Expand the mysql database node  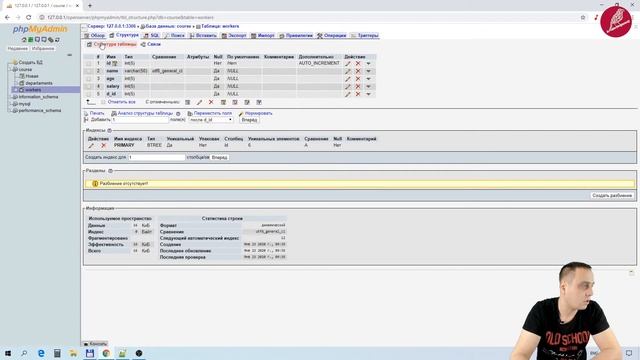10,104
